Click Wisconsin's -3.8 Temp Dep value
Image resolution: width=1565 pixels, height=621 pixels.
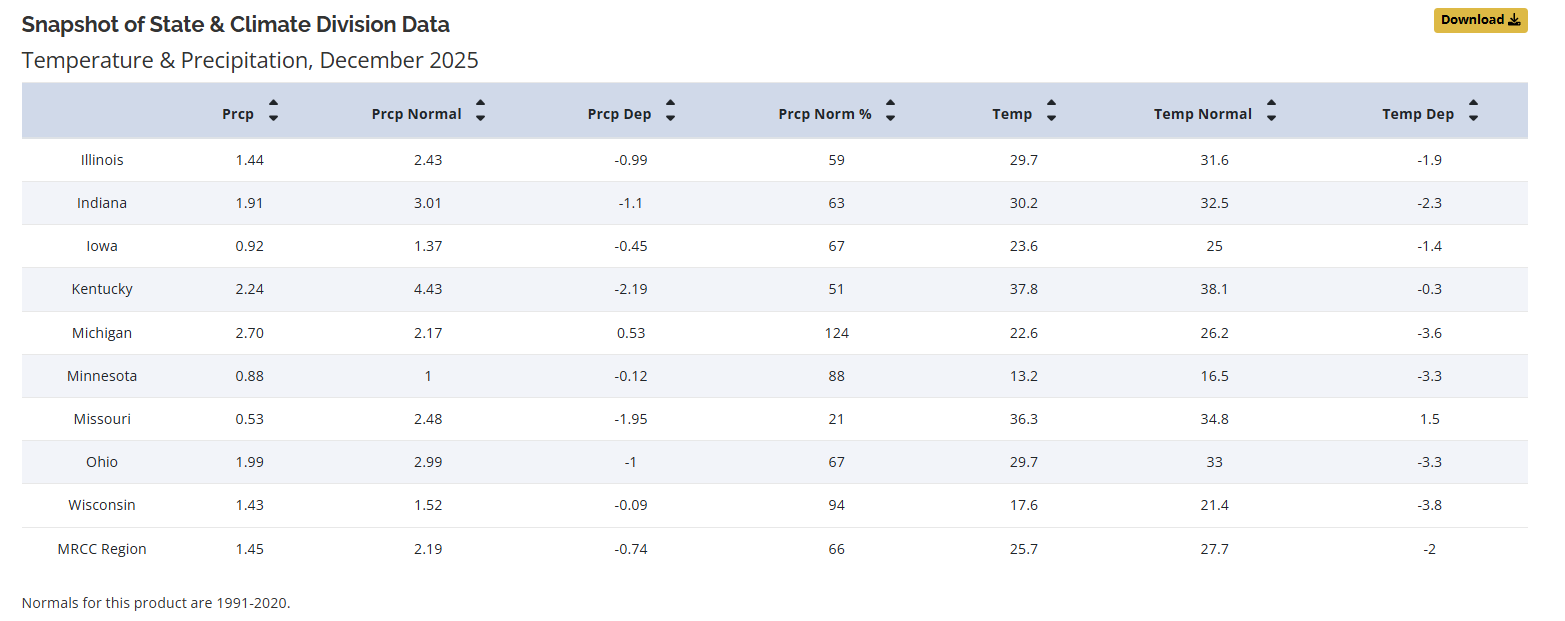(x=1429, y=505)
